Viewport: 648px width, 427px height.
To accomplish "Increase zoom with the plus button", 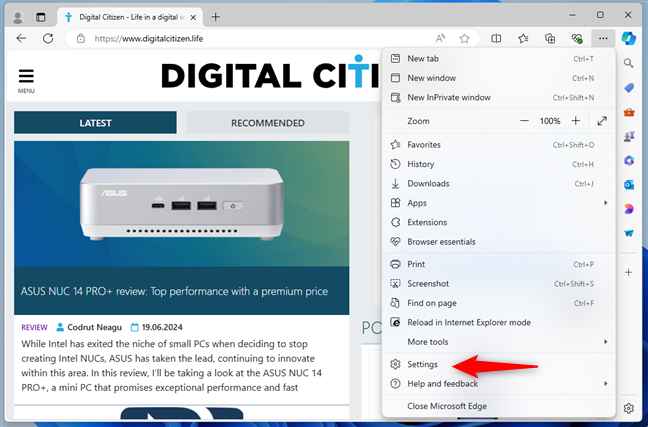I will pyautogui.click(x=575, y=121).
